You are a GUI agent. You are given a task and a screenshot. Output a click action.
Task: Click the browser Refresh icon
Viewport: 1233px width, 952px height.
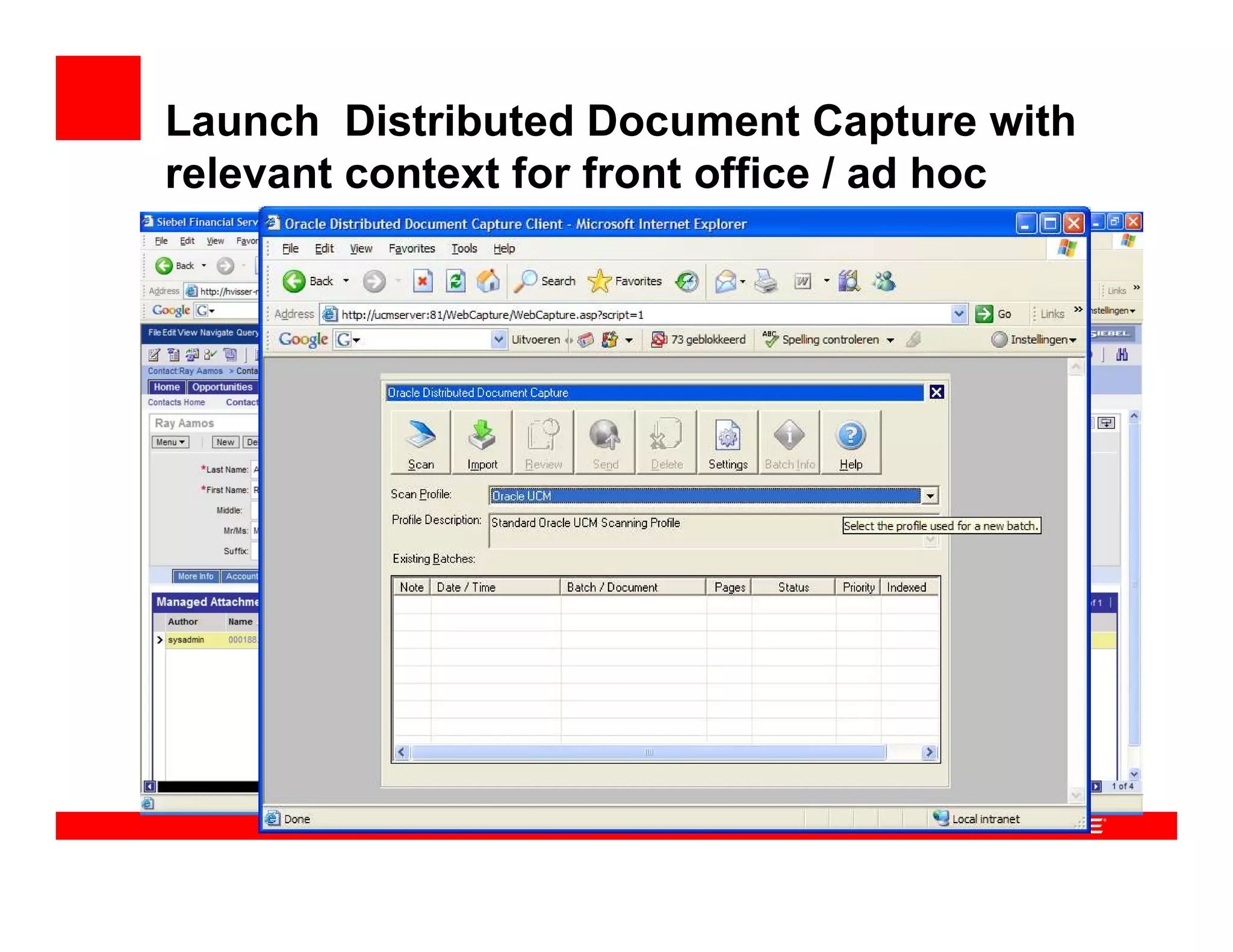click(x=456, y=281)
